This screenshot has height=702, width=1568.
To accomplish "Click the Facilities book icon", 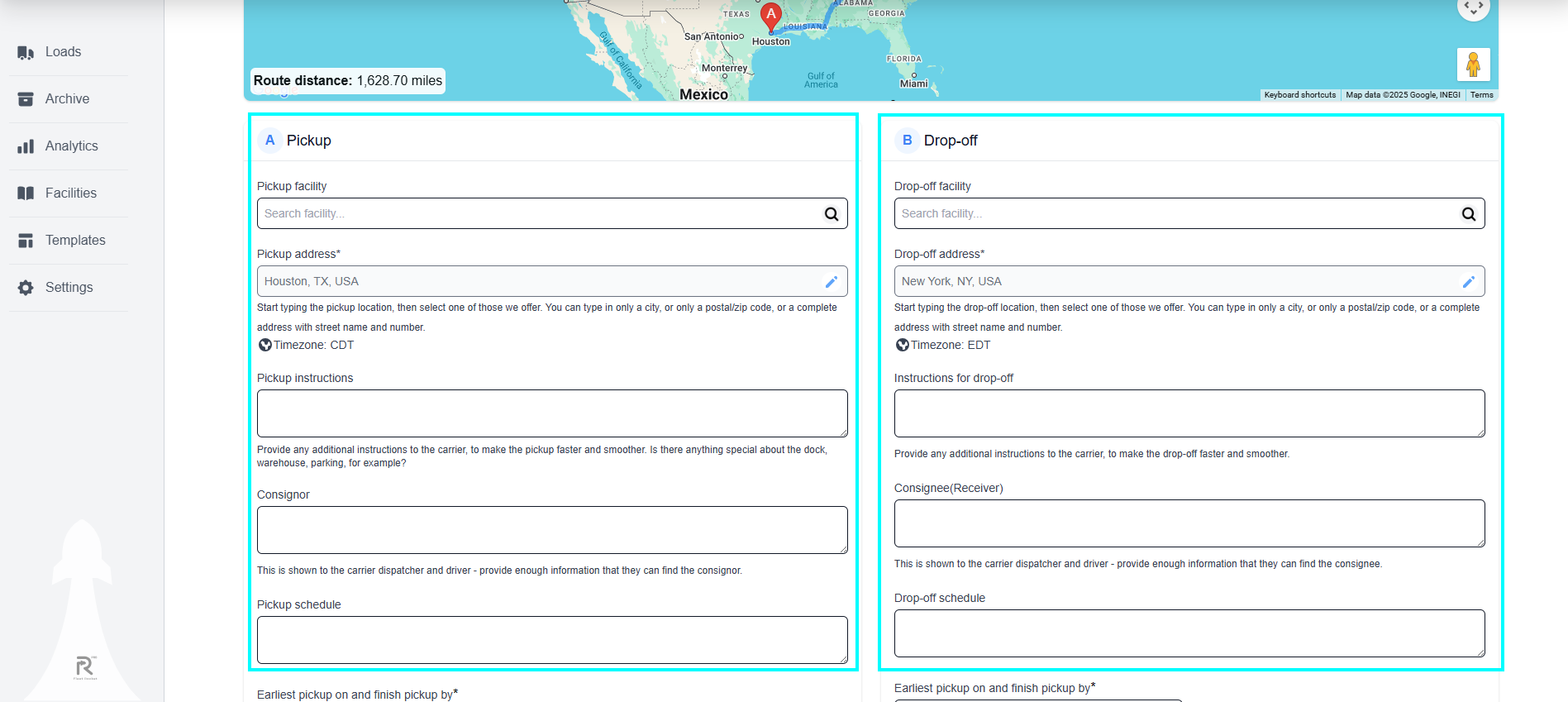I will [x=26, y=193].
